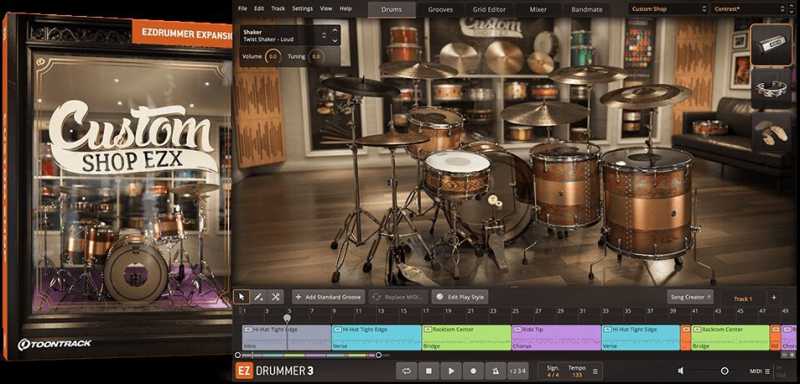Click the right handle of timeline zoom bar
The width and height of the screenshot is (800, 384).
[379, 355]
